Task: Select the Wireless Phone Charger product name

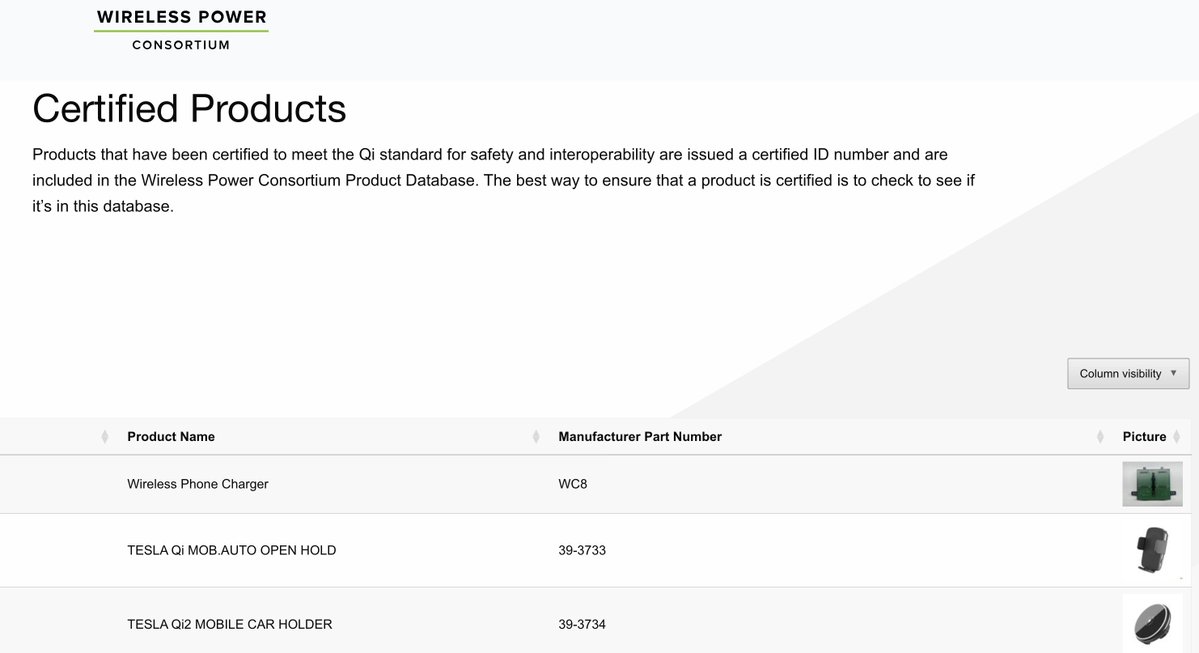Action: 197,484
